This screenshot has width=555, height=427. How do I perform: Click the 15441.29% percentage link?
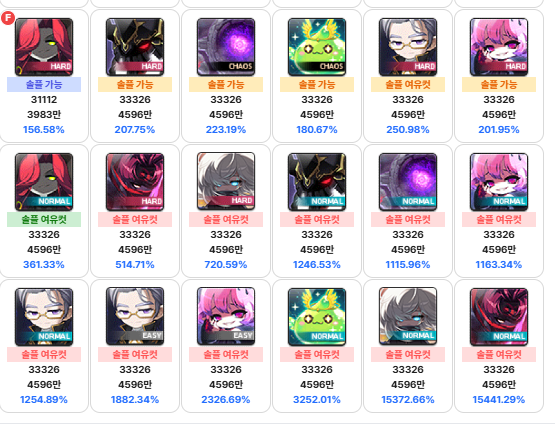click(x=499, y=400)
